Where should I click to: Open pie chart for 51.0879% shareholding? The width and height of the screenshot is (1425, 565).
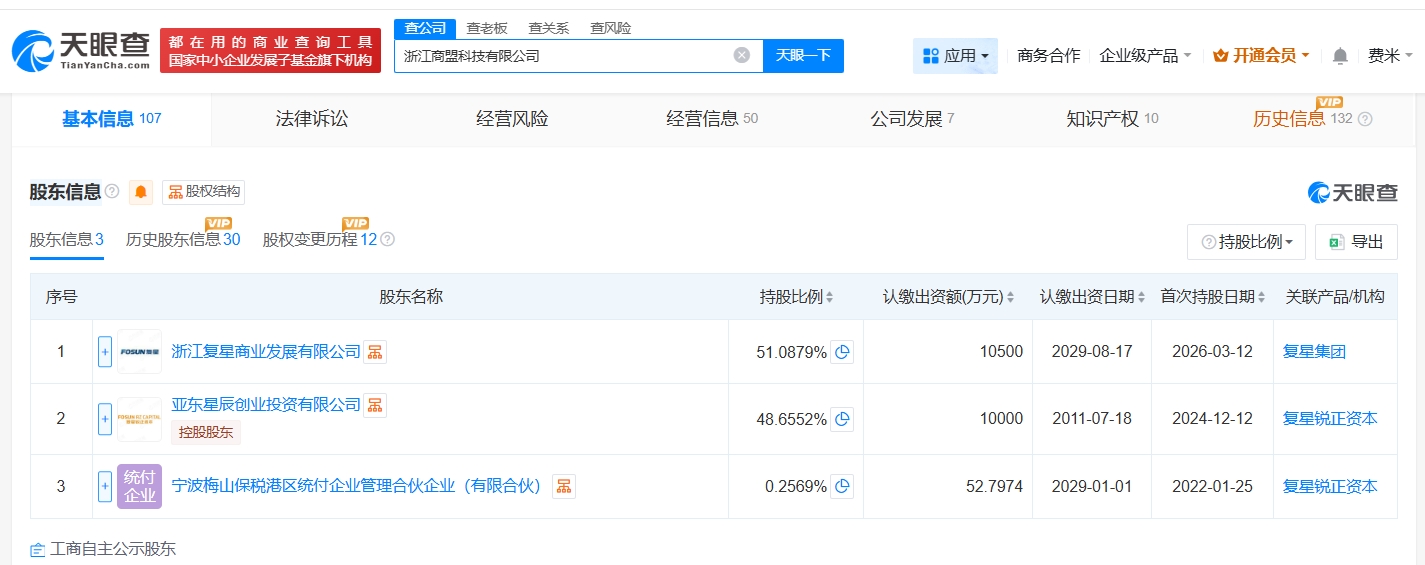(x=842, y=352)
